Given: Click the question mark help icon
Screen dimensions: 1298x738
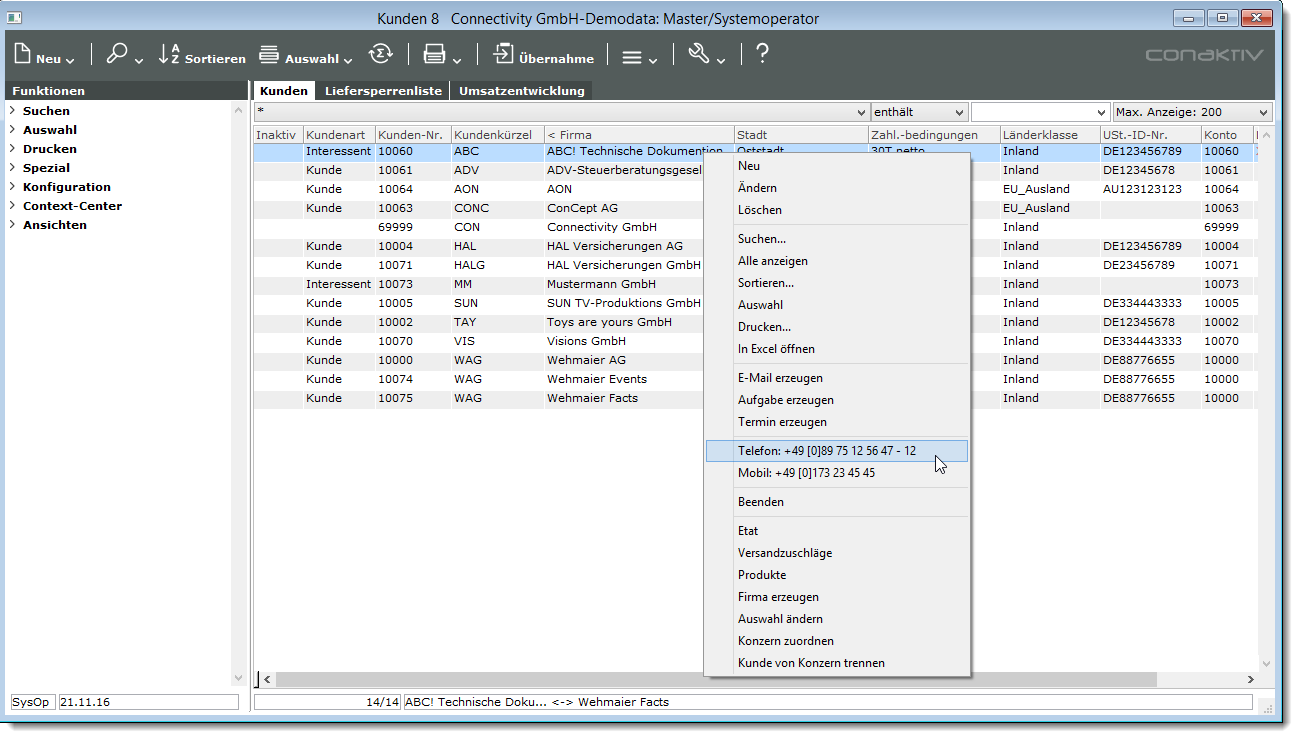Looking at the screenshot, I should coord(762,54).
